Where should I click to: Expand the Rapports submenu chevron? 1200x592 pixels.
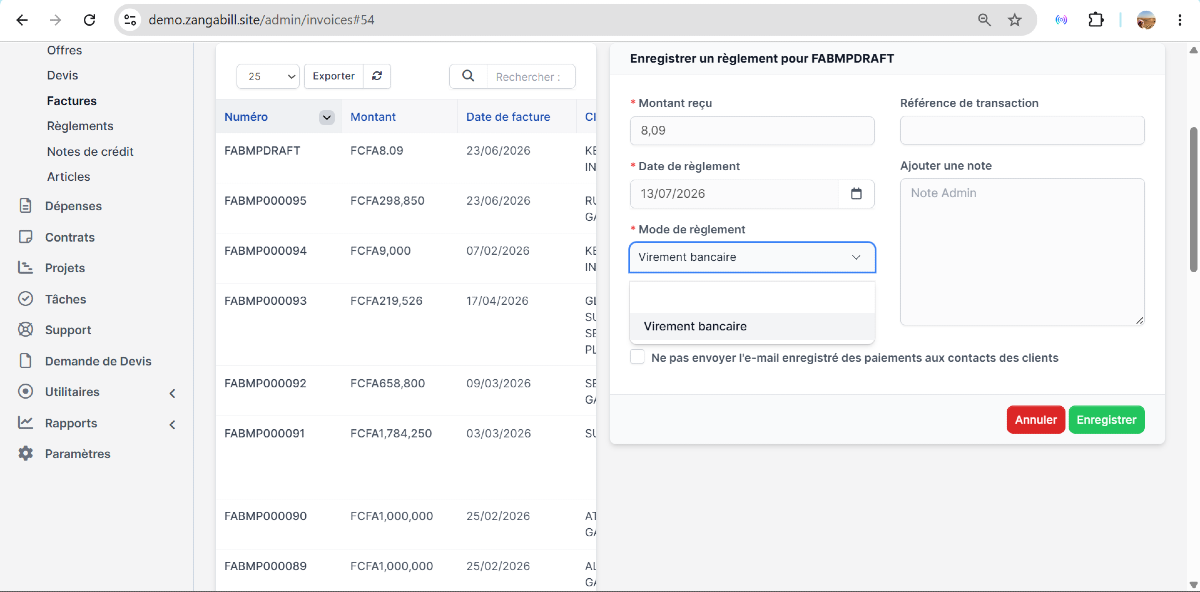[172, 424]
